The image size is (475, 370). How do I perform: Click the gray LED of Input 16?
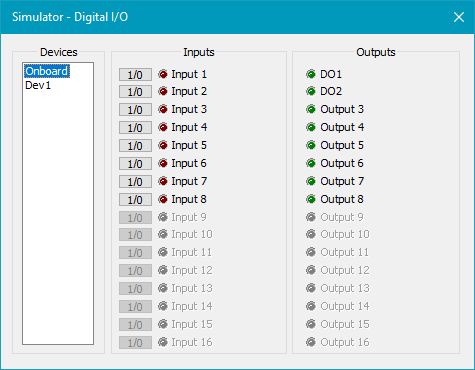tap(163, 342)
